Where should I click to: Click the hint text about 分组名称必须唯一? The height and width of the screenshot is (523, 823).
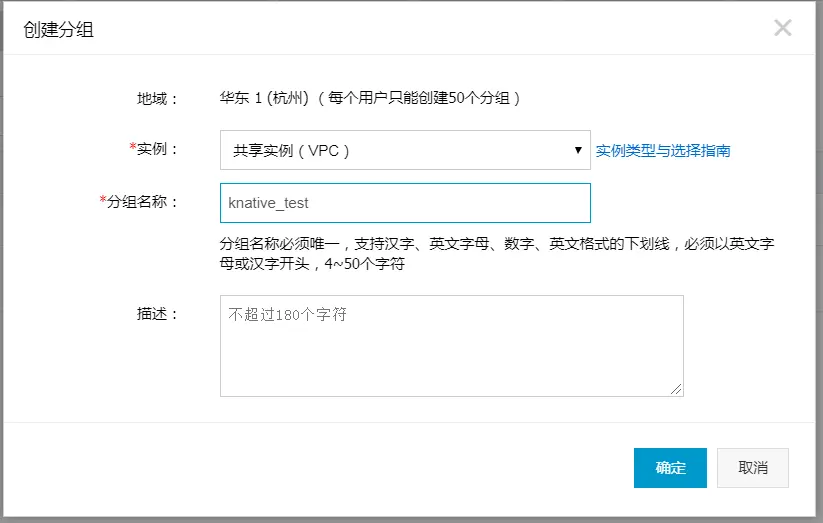pyautogui.click(x=497, y=254)
